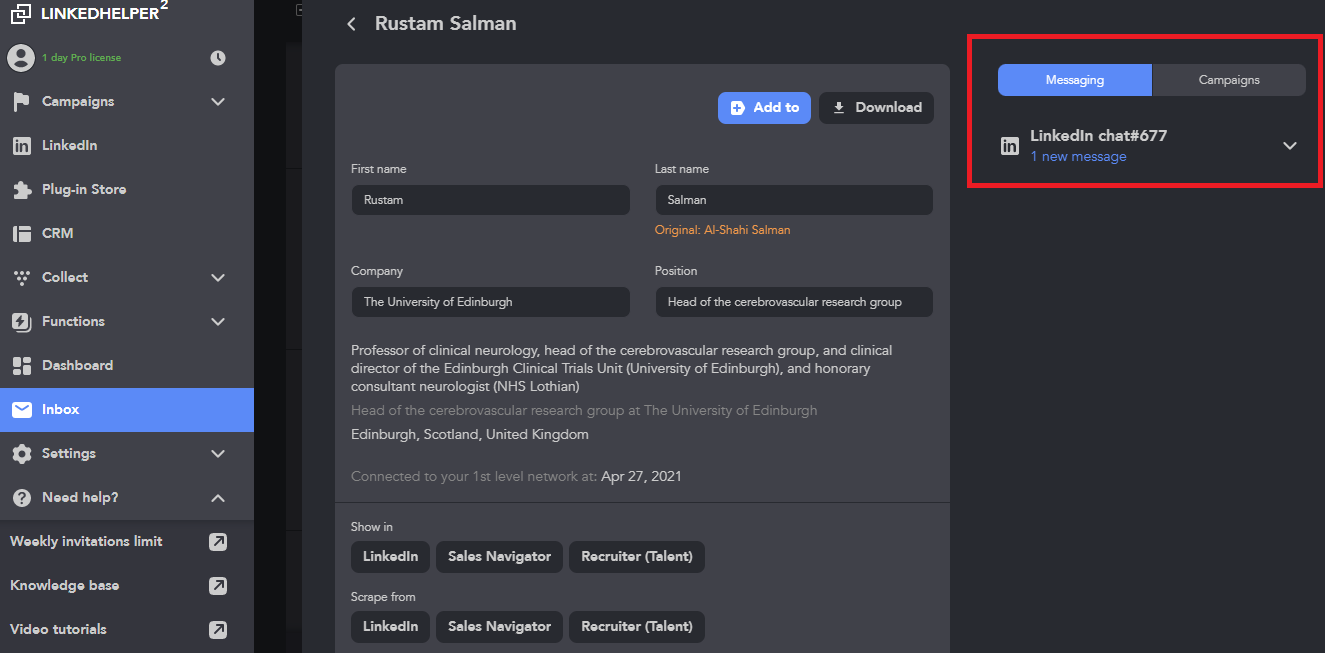This screenshot has width=1325, height=653.
Task: Open Plug-in Store via the puzzle icon
Action: [21, 190]
